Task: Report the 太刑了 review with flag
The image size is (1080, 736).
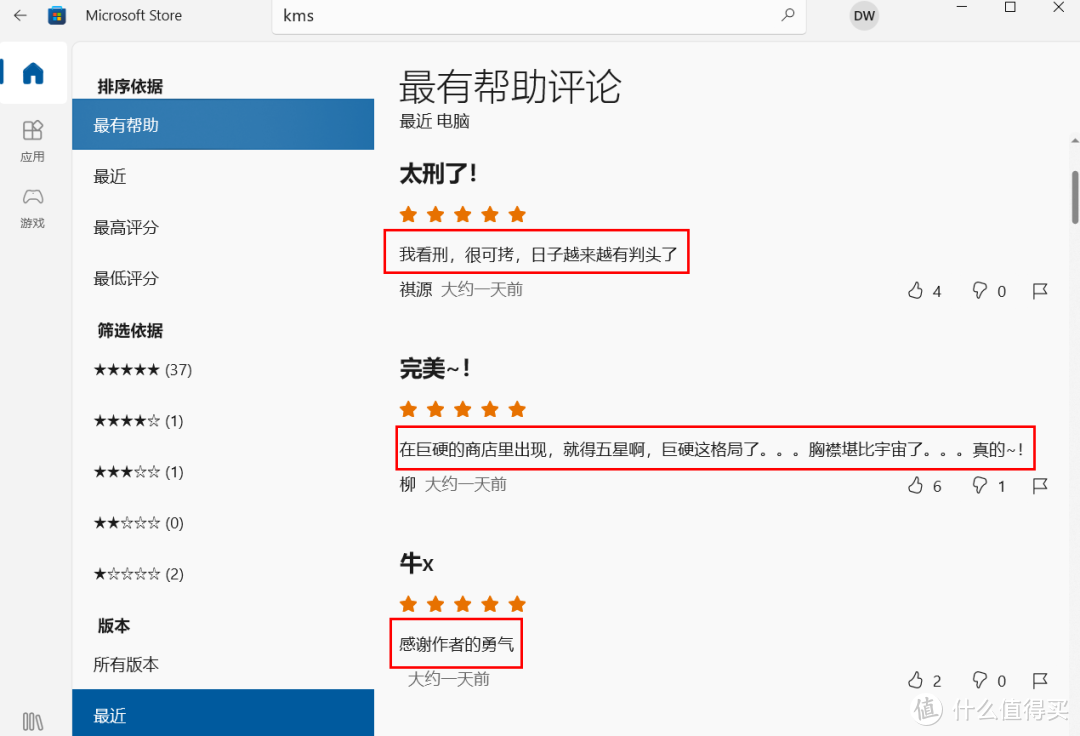Action: pos(1040,291)
